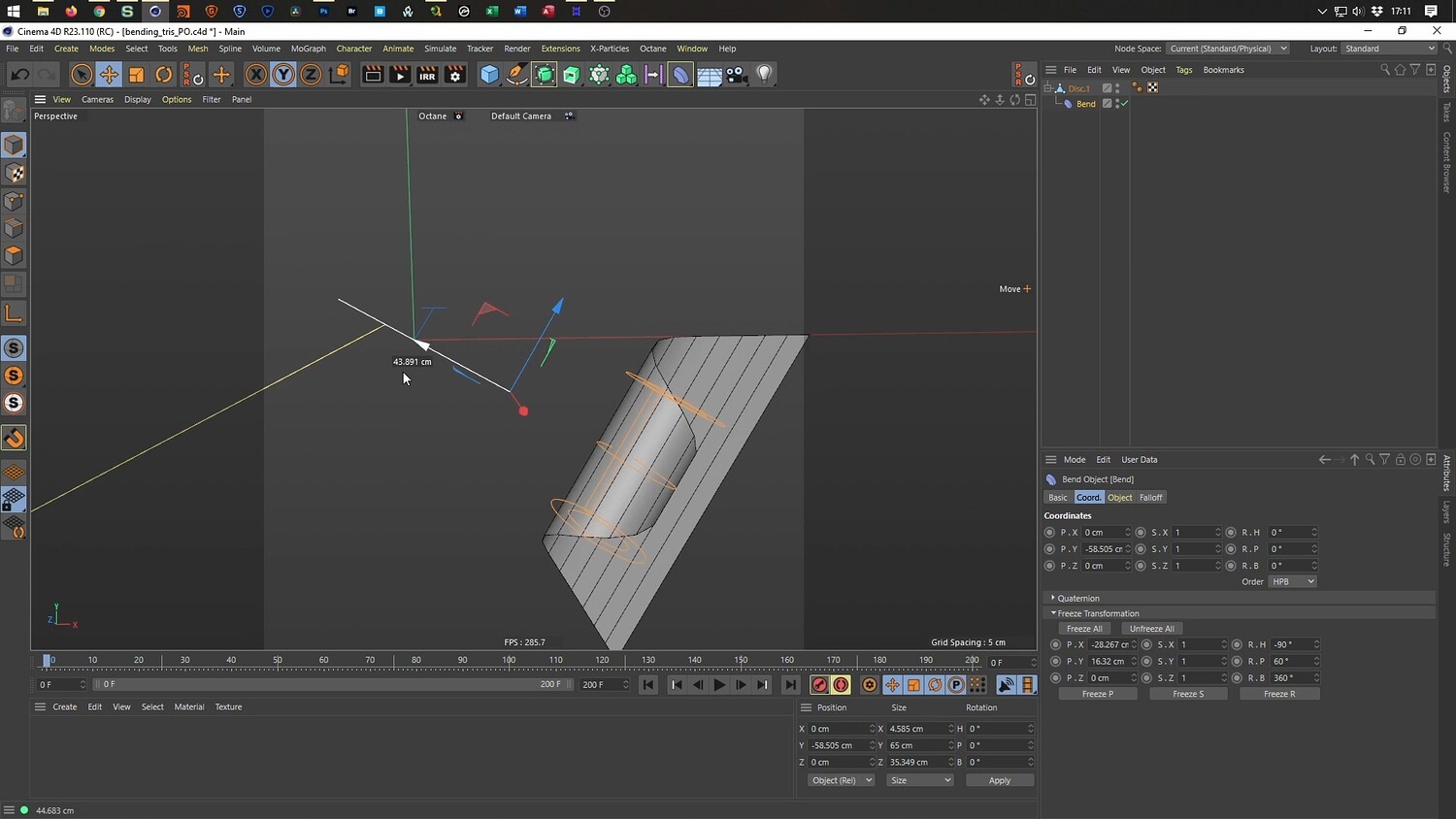This screenshot has width=1456, height=819.
Task: Toggle Y axis lock
Action: point(283,75)
